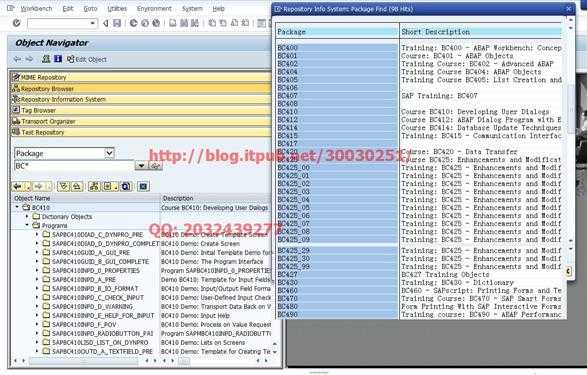Click the Save disk icon in toolbar
This screenshot has width=587, height=375.
(117, 23)
